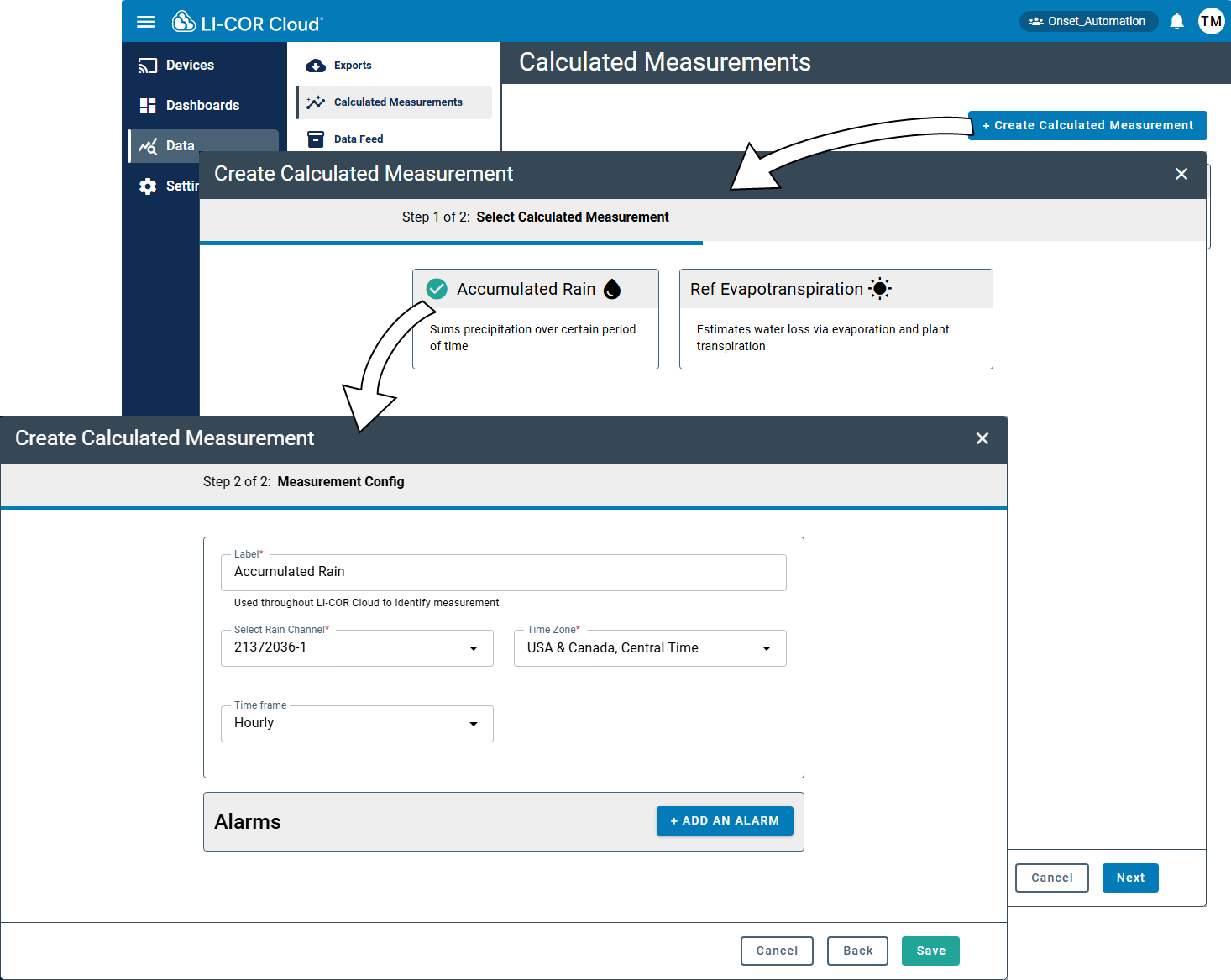
Task: Open the Onset_Automation organization switcher
Action: [1088, 21]
